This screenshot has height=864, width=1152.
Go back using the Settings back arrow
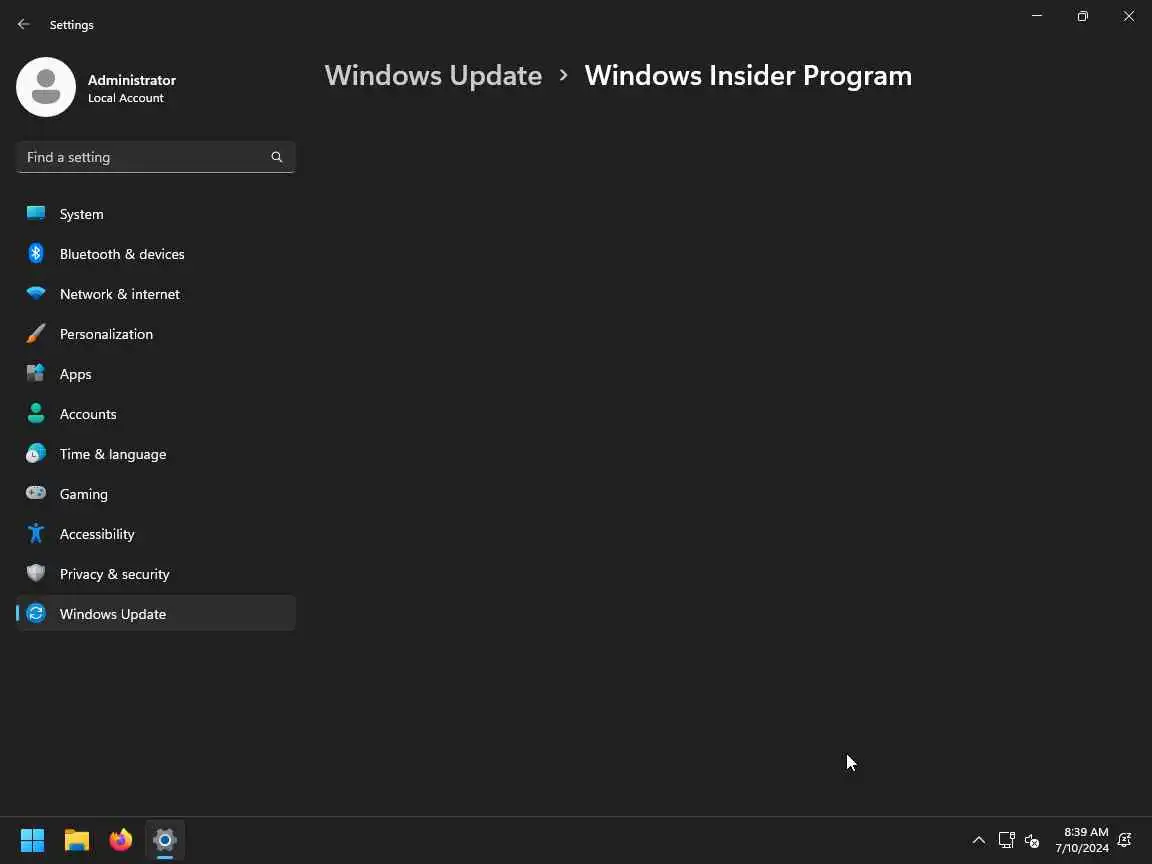[24, 24]
